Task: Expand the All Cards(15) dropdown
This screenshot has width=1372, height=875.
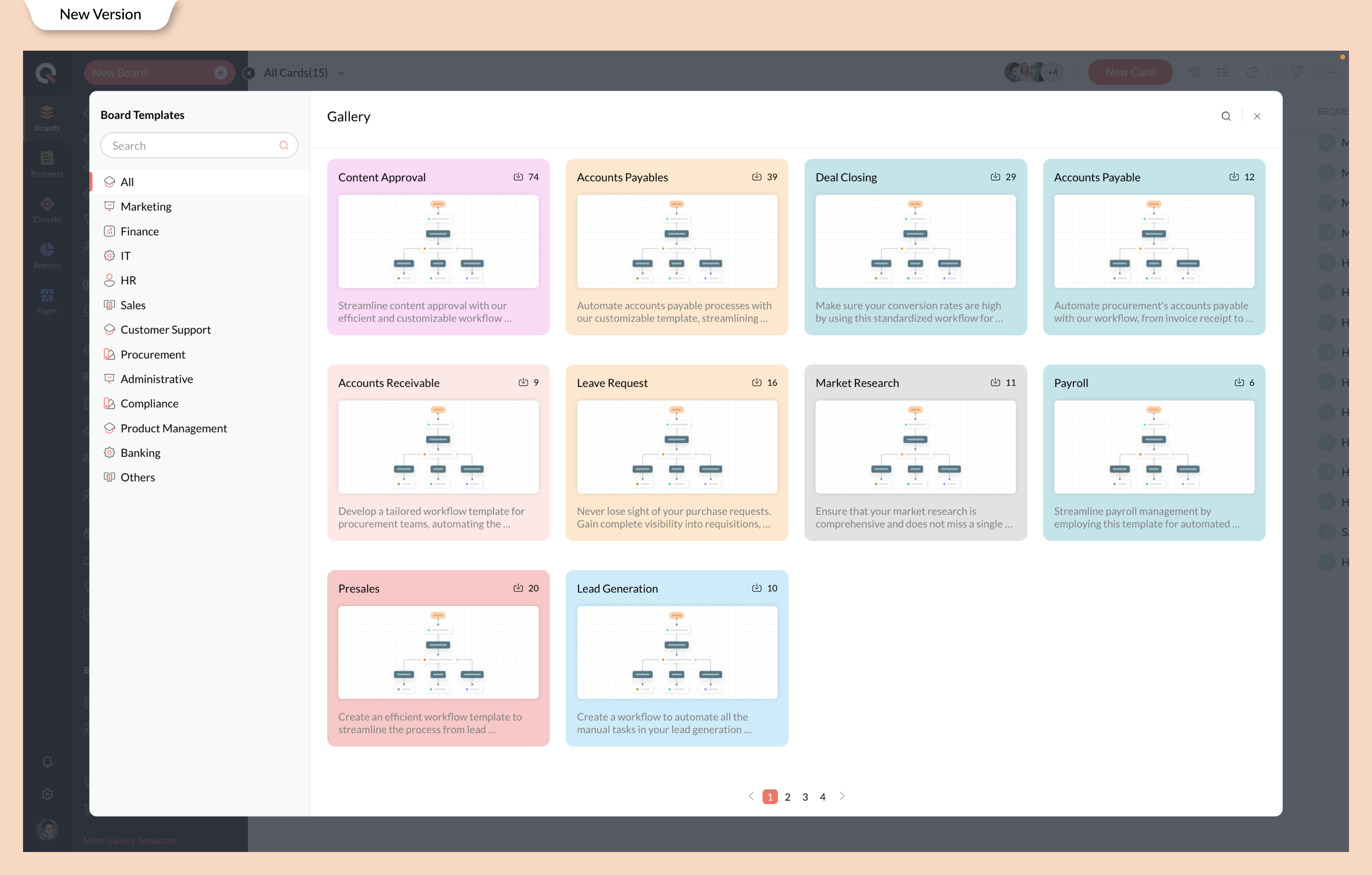Action: coord(341,74)
